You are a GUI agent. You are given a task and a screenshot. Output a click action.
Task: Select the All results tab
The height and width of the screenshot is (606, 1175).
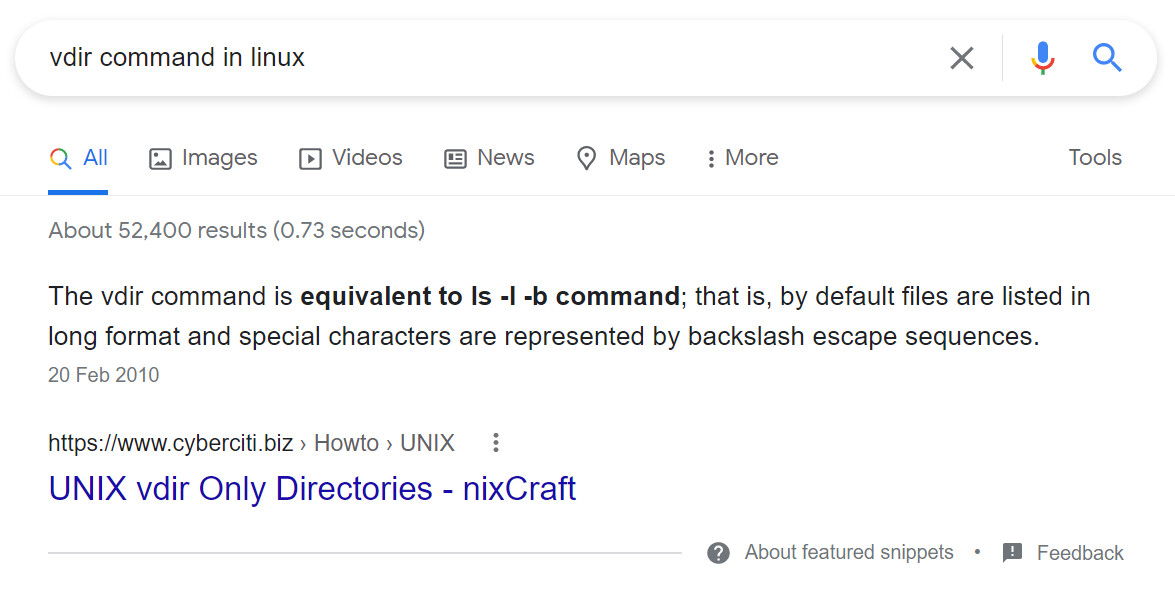(79, 158)
